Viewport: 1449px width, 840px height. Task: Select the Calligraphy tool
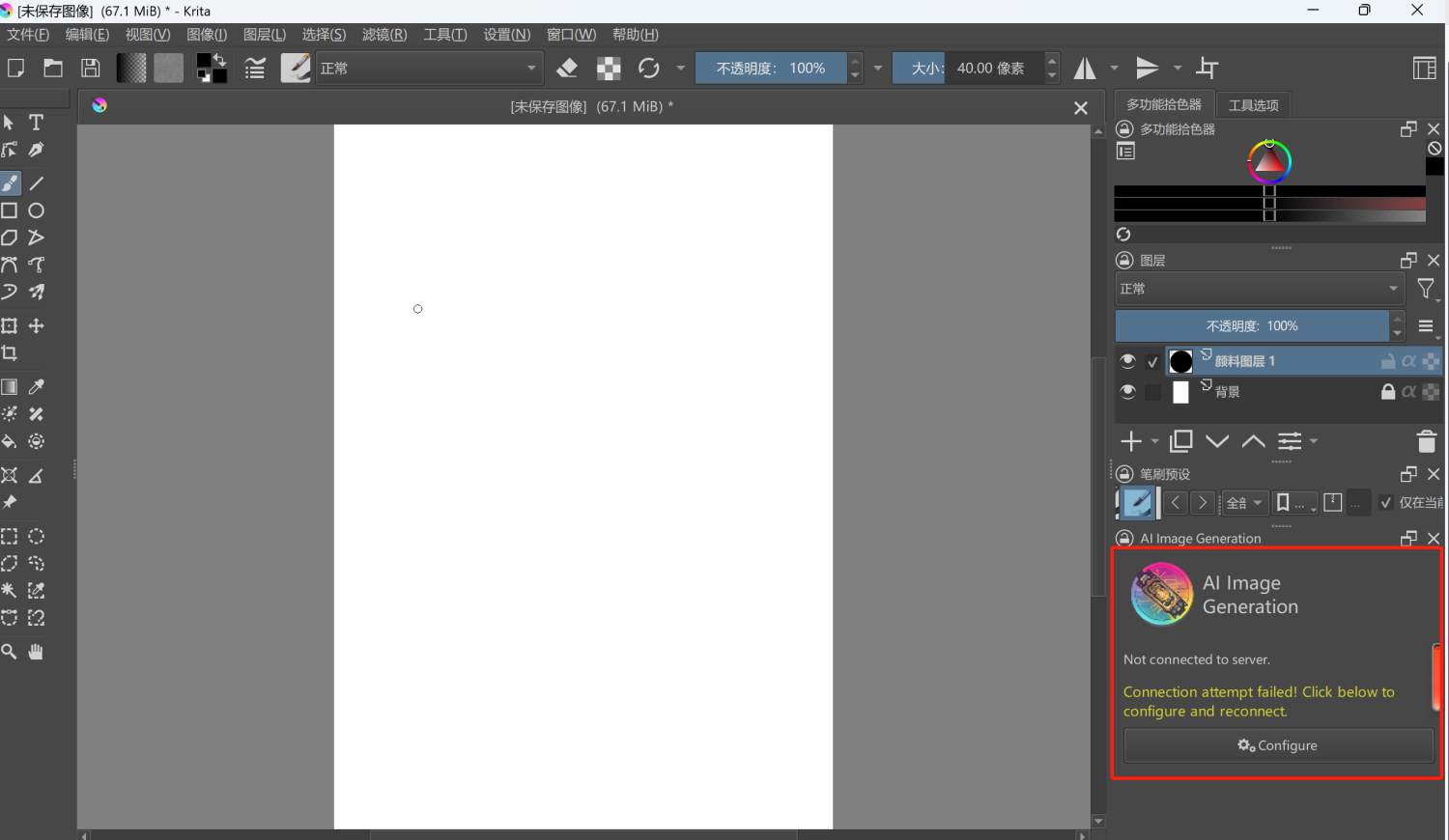point(37,150)
